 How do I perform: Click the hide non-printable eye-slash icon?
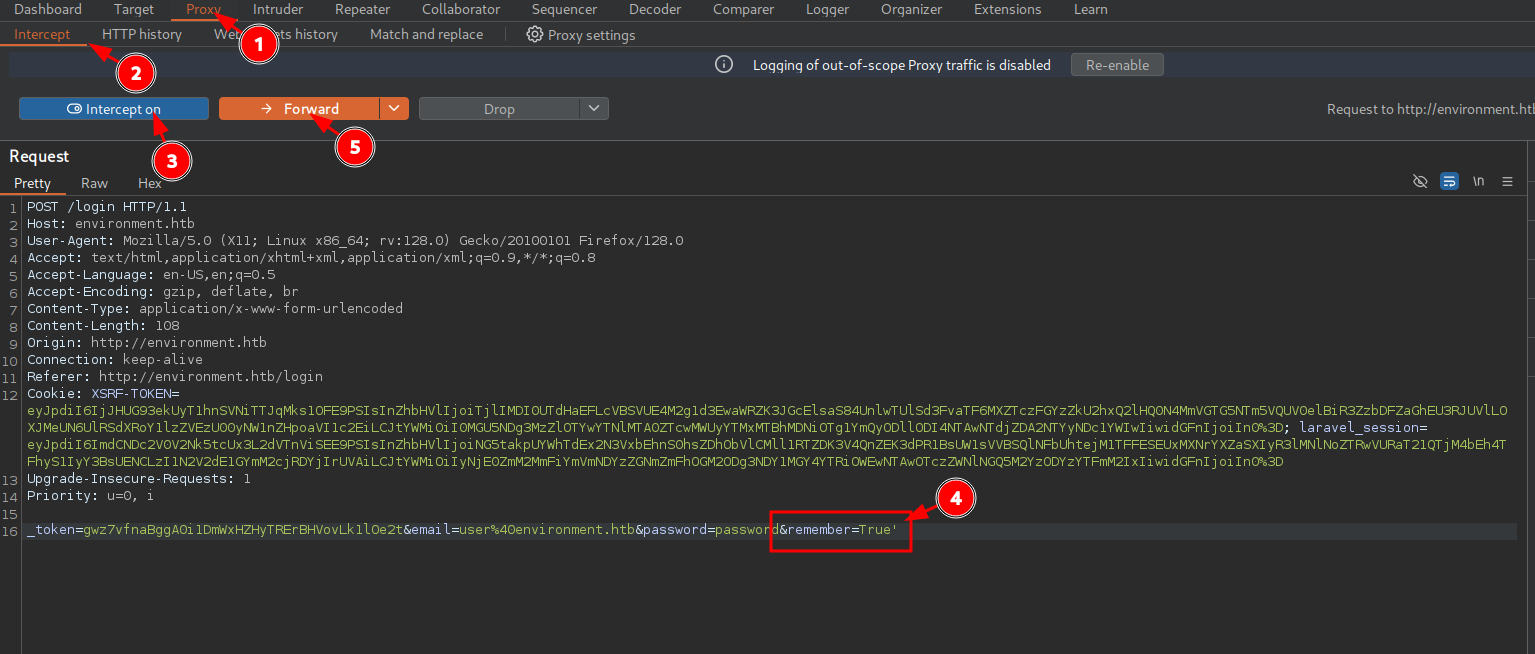point(1419,181)
